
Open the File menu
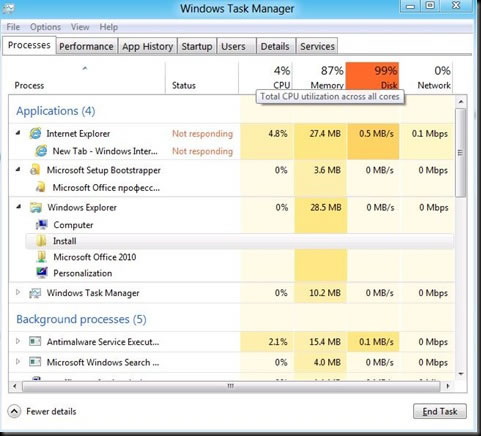coord(13,27)
